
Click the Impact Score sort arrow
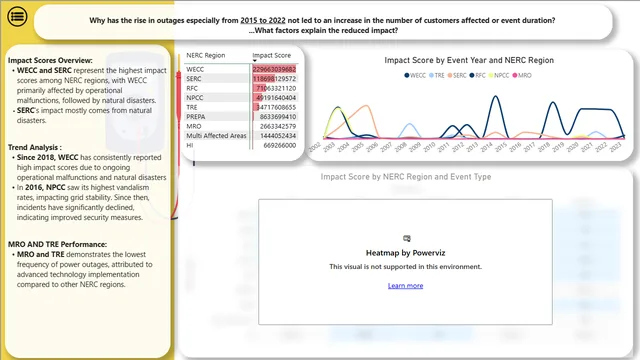[255, 61]
